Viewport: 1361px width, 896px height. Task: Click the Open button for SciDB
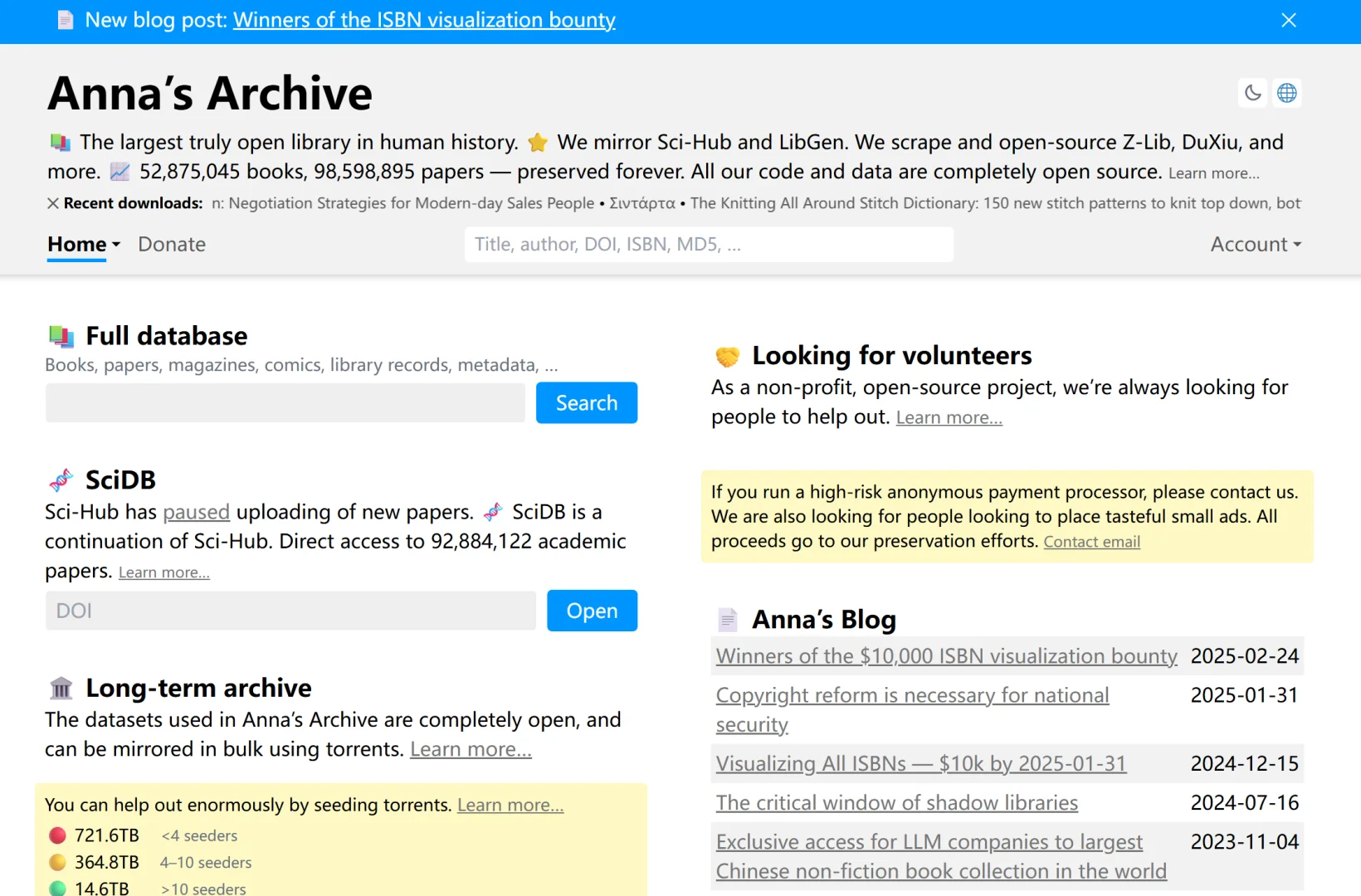tap(592, 611)
